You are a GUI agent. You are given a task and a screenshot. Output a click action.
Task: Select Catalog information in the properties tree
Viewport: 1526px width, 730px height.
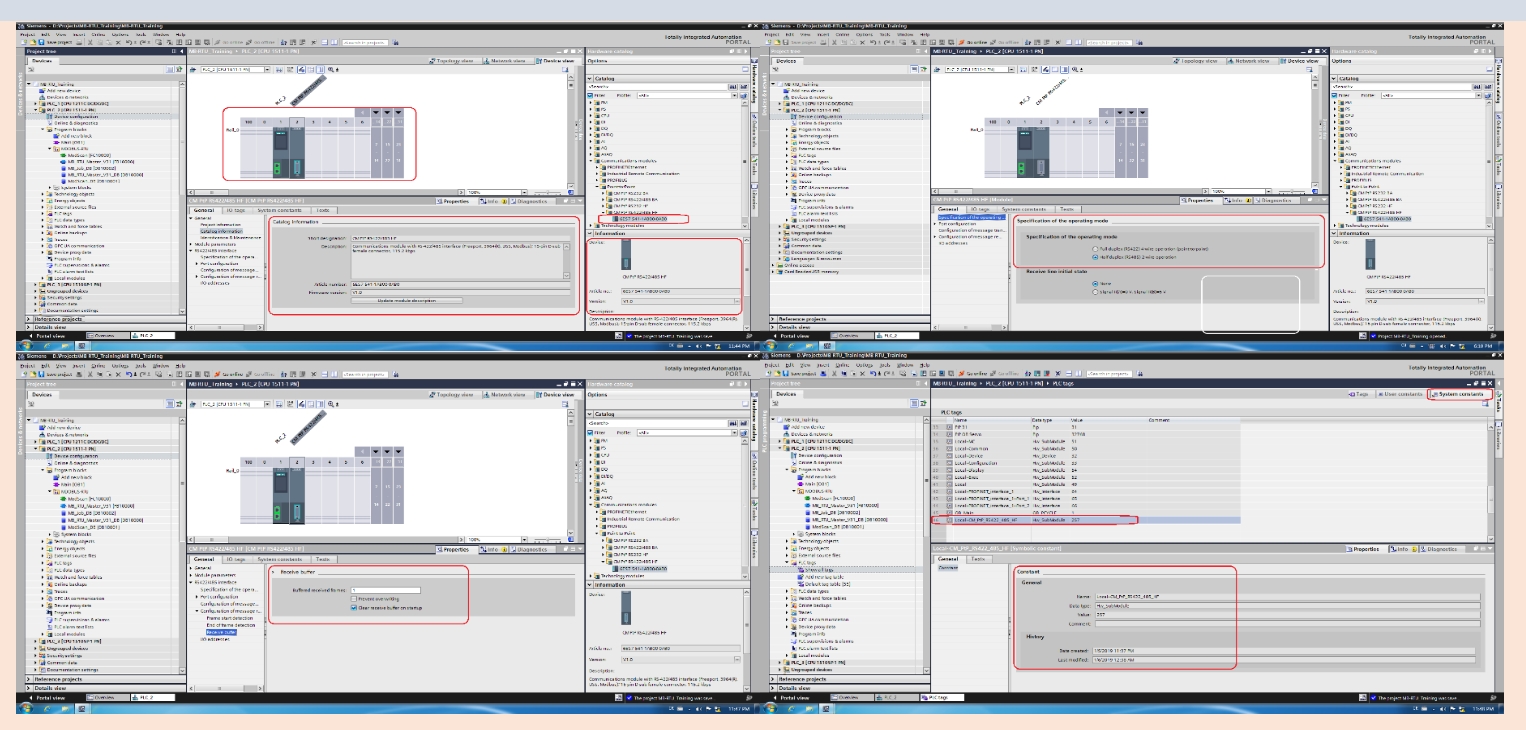[x=220, y=232]
